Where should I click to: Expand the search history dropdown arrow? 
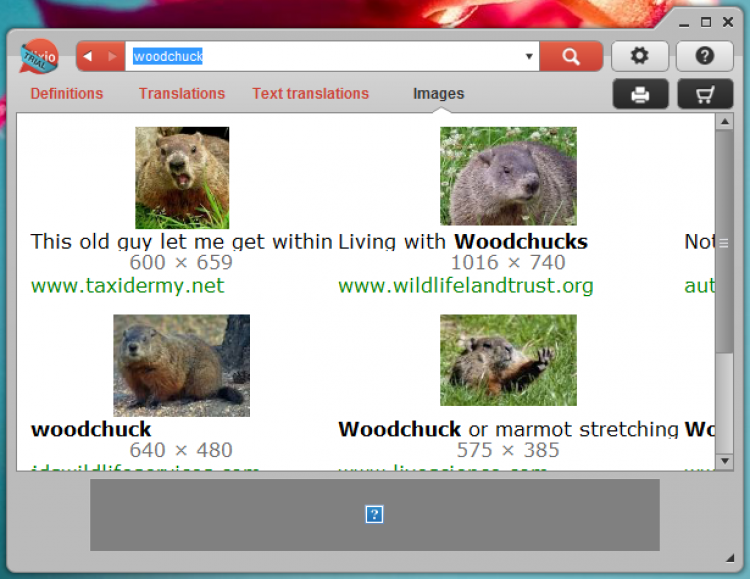coord(529,56)
